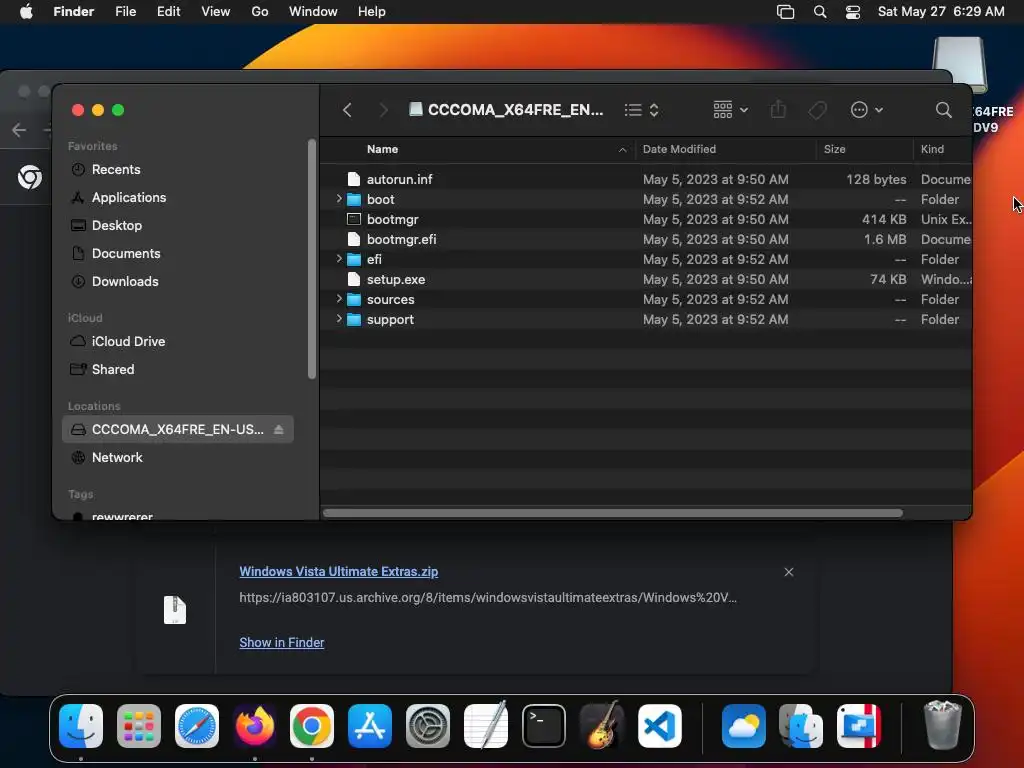Open the Apple menu

point(26,12)
